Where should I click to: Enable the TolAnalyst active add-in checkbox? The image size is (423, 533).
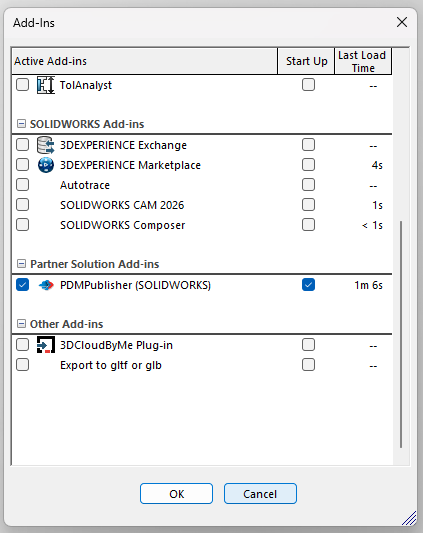coord(22,85)
